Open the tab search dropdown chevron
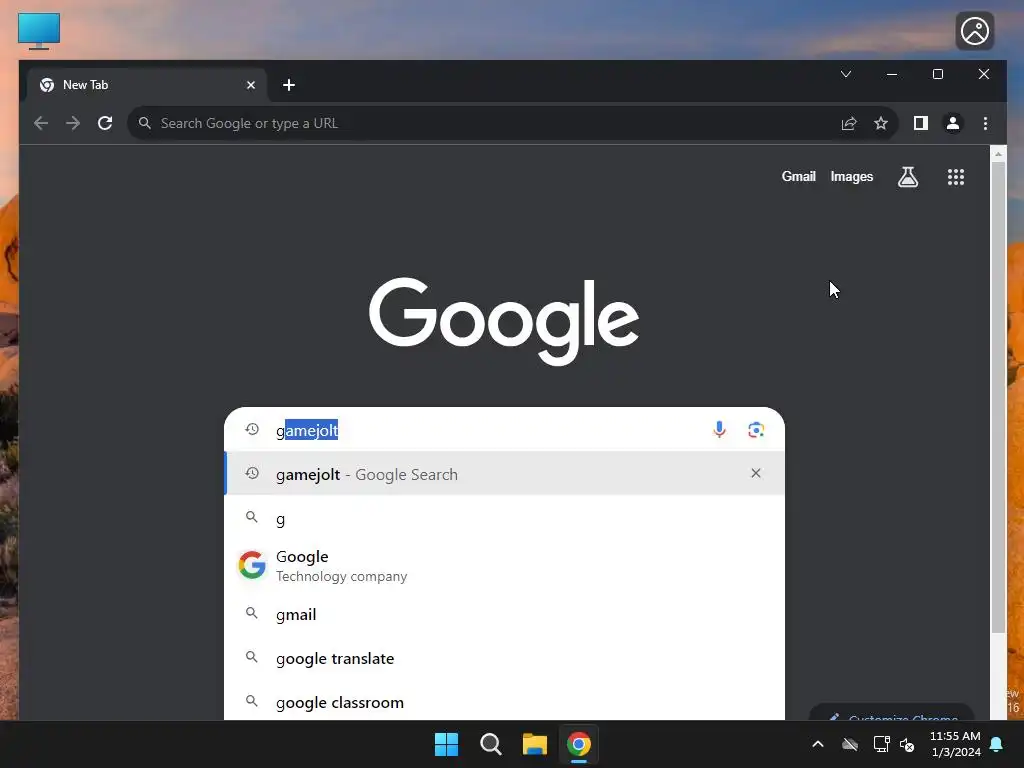Image resolution: width=1024 pixels, height=768 pixels. tap(846, 74)
